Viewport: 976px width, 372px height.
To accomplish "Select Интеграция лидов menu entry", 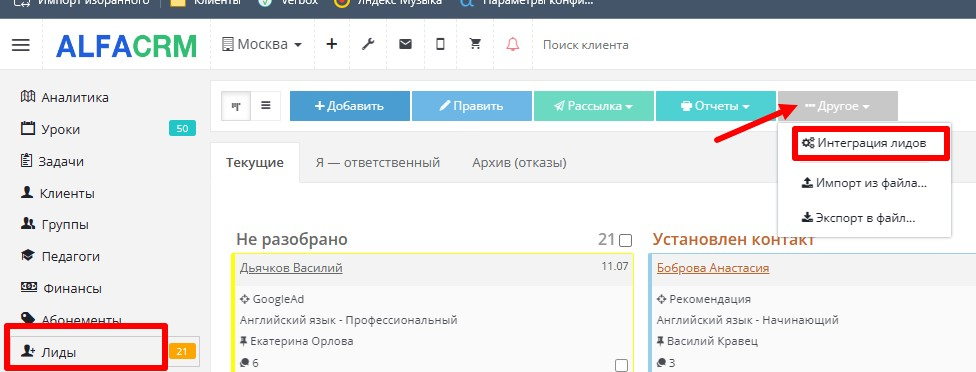I will coord(871,143).
